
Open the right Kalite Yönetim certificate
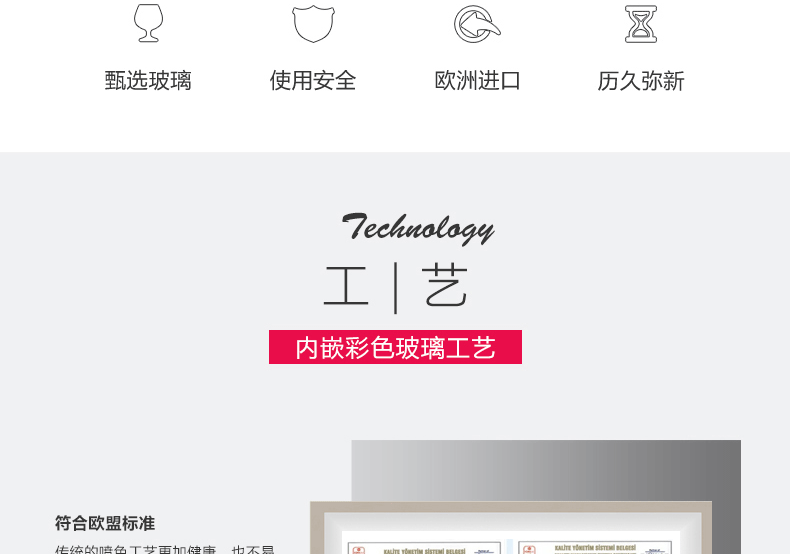tap(595, 547)
